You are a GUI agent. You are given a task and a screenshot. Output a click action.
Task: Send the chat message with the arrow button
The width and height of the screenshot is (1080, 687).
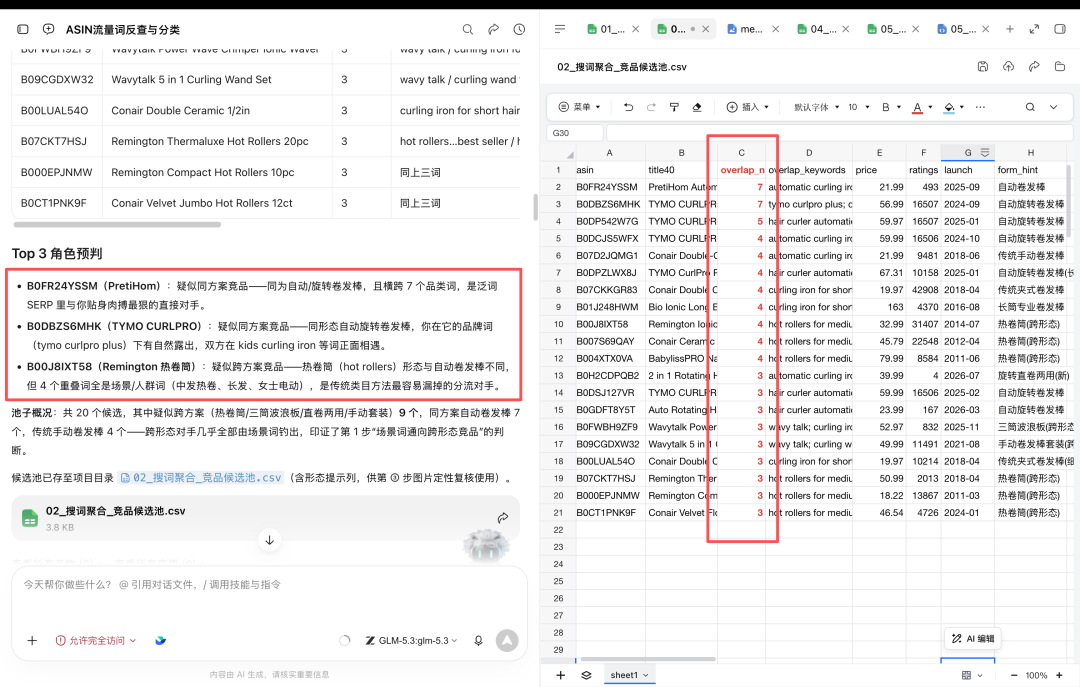[507, 641]
